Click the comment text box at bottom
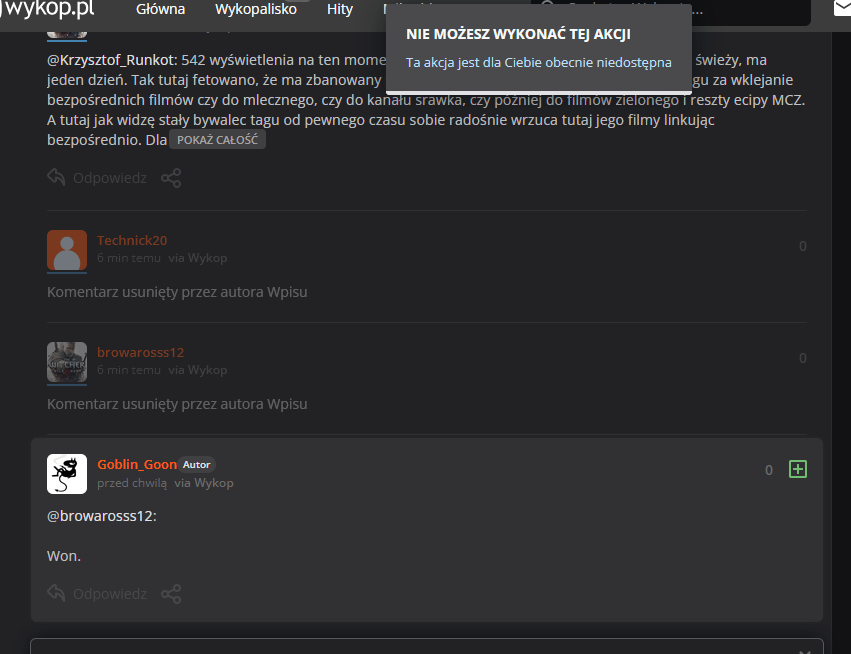The height and width of the screenshot is (654, 851). coord(426,646)
